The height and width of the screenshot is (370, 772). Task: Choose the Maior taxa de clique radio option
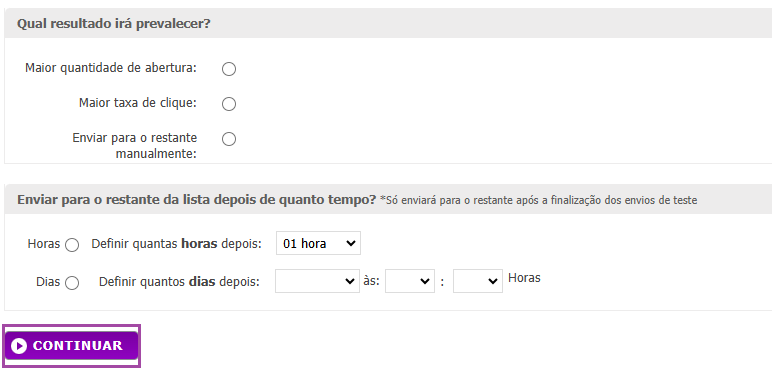coord(229,104)
